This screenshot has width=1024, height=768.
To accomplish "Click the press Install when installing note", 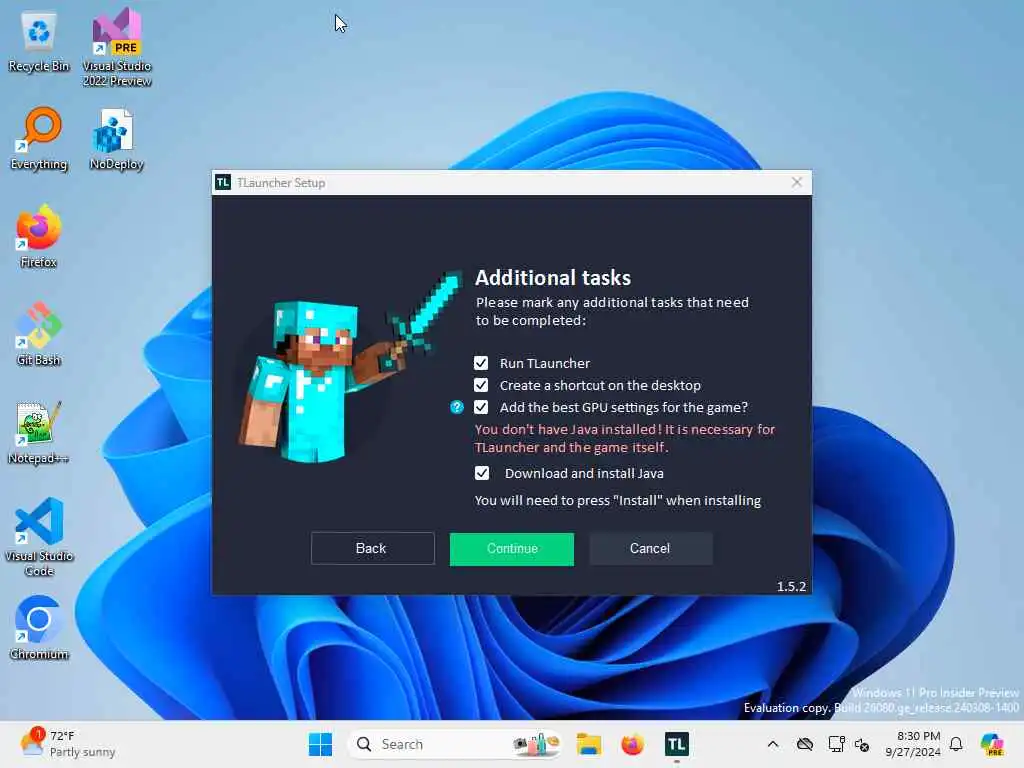I will pyautogui.click(x=618, y=501).
